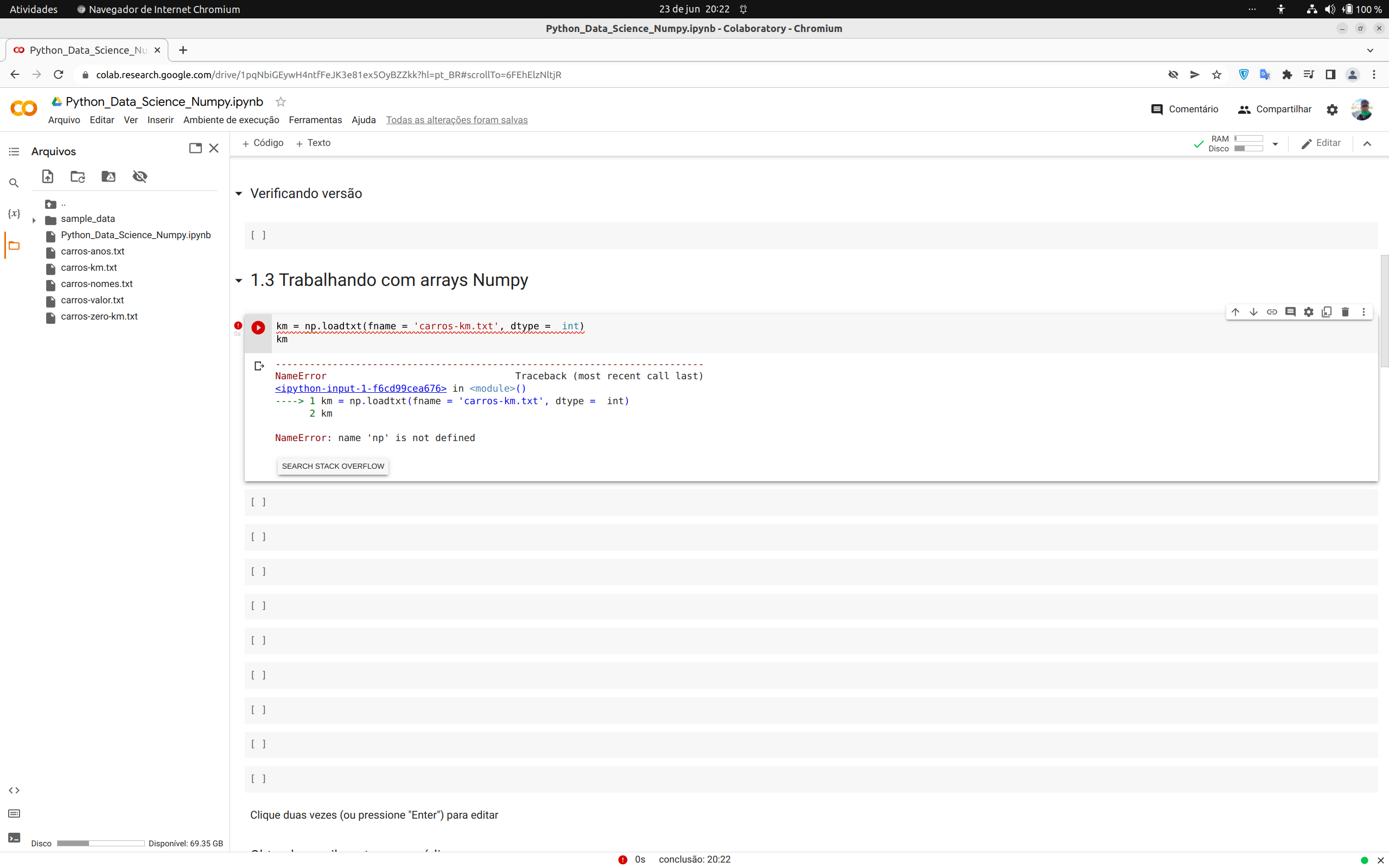Image resolution: width=1389 pixels, height=868 pixels.
Task: Open Files panel in new window
Action: tap(195, 148)
